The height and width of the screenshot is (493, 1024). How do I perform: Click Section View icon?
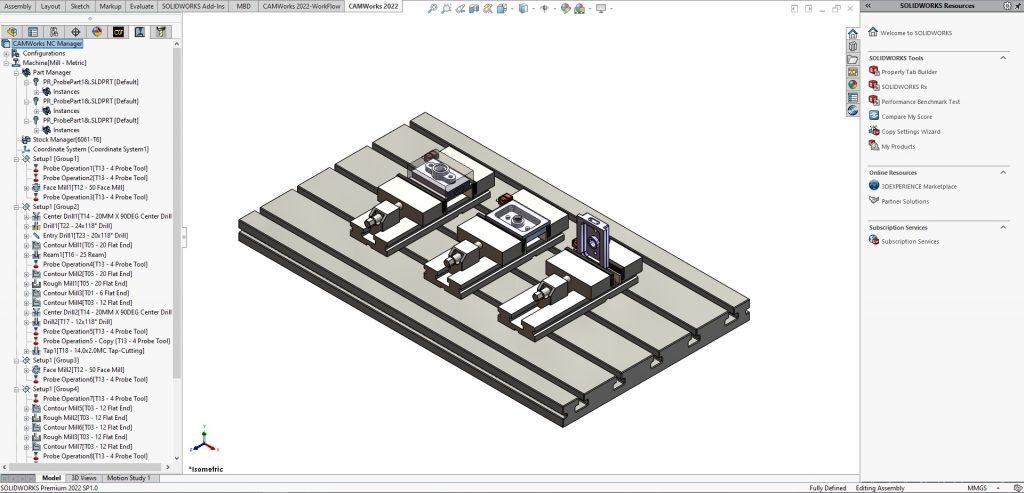[x=474, y=8]
